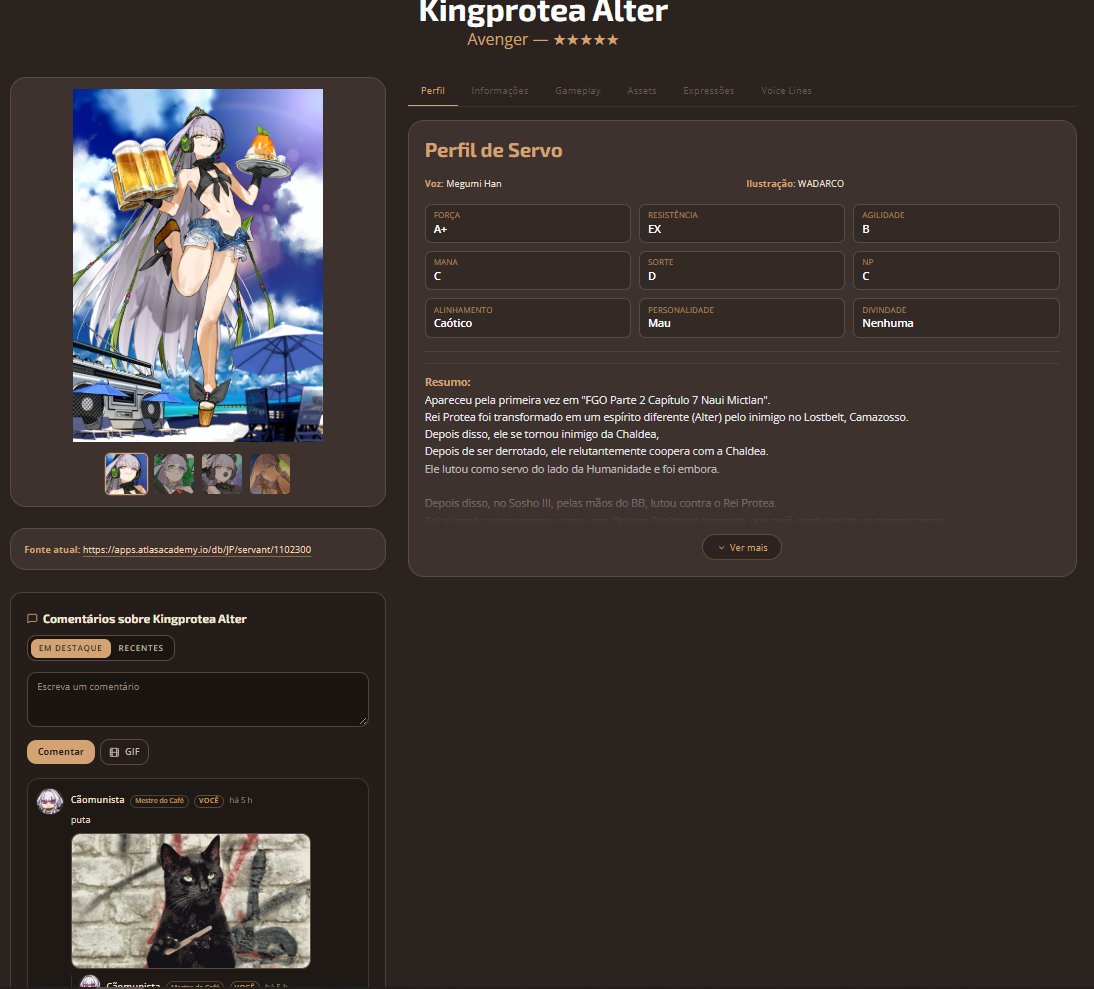Click the AGILIDADE B stat box
This screenshot has width=1094, height=989.
coord(956,223)
